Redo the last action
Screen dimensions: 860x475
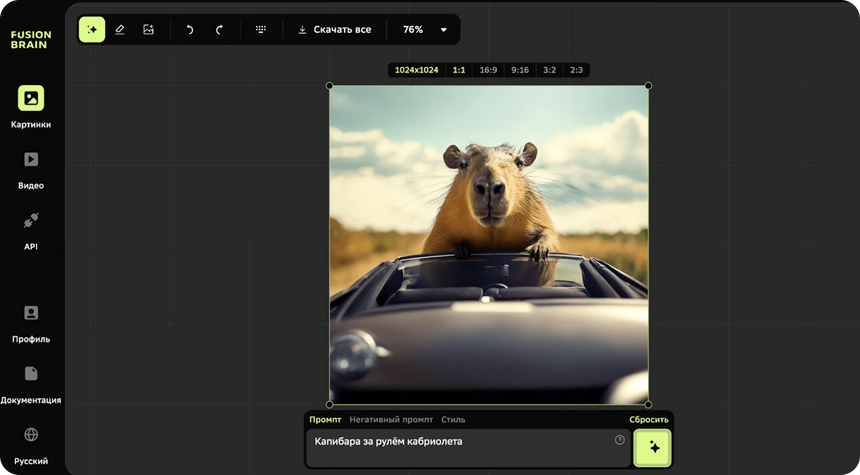219,30
